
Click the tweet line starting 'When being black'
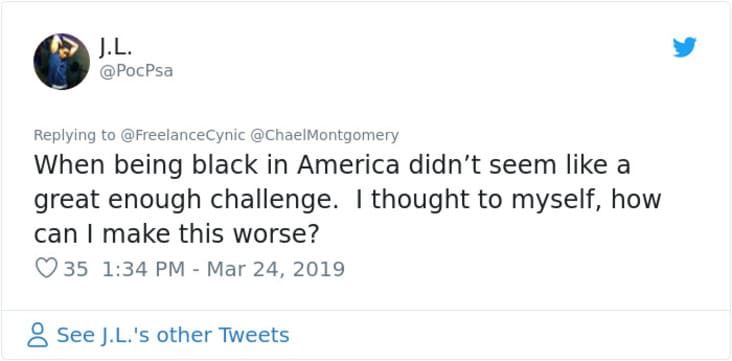point(332,165)
